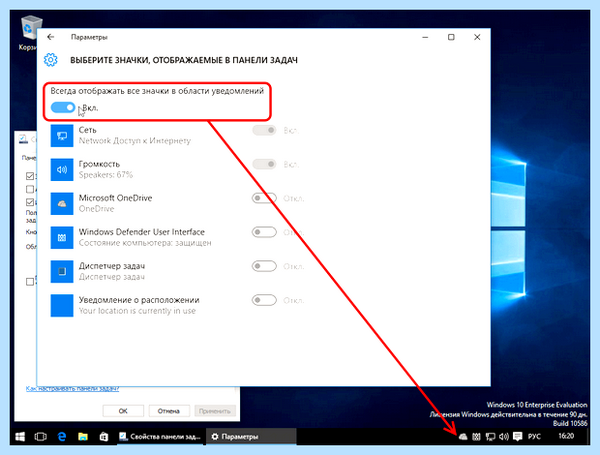
Task: Switch to 'Свойства панели зад...' taskbar button
Action: [161, 437]
